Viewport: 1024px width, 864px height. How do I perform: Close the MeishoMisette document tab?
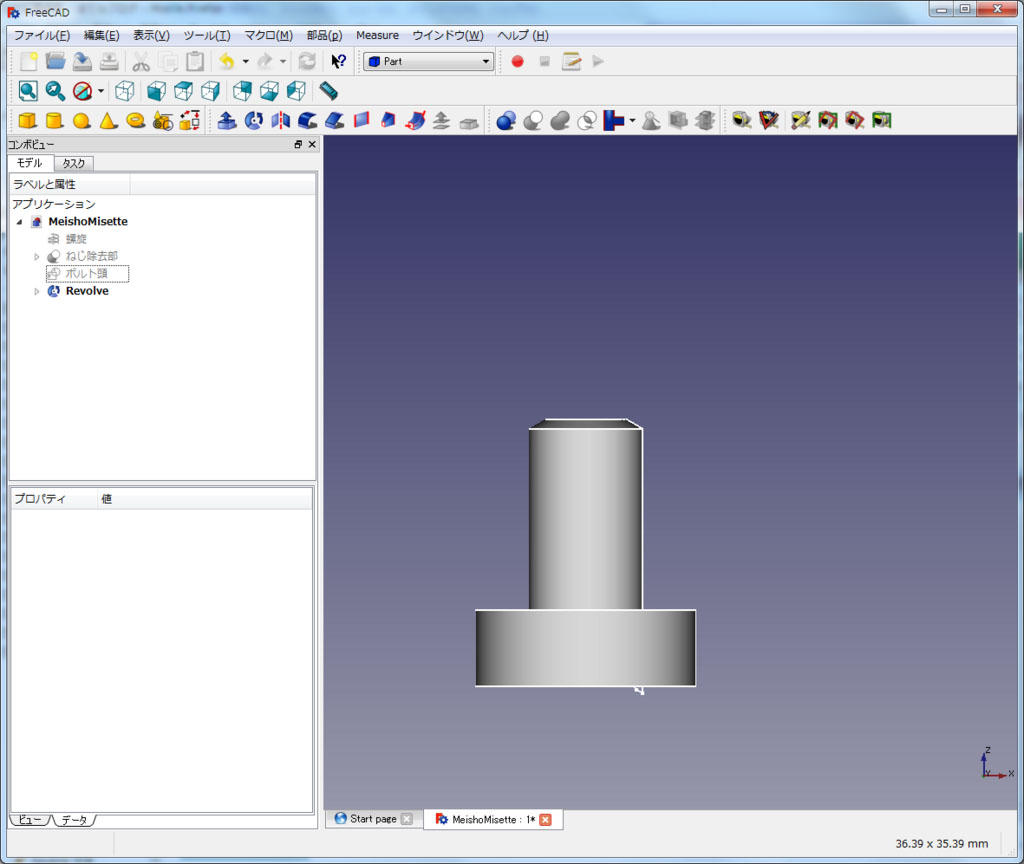[545, 820]
